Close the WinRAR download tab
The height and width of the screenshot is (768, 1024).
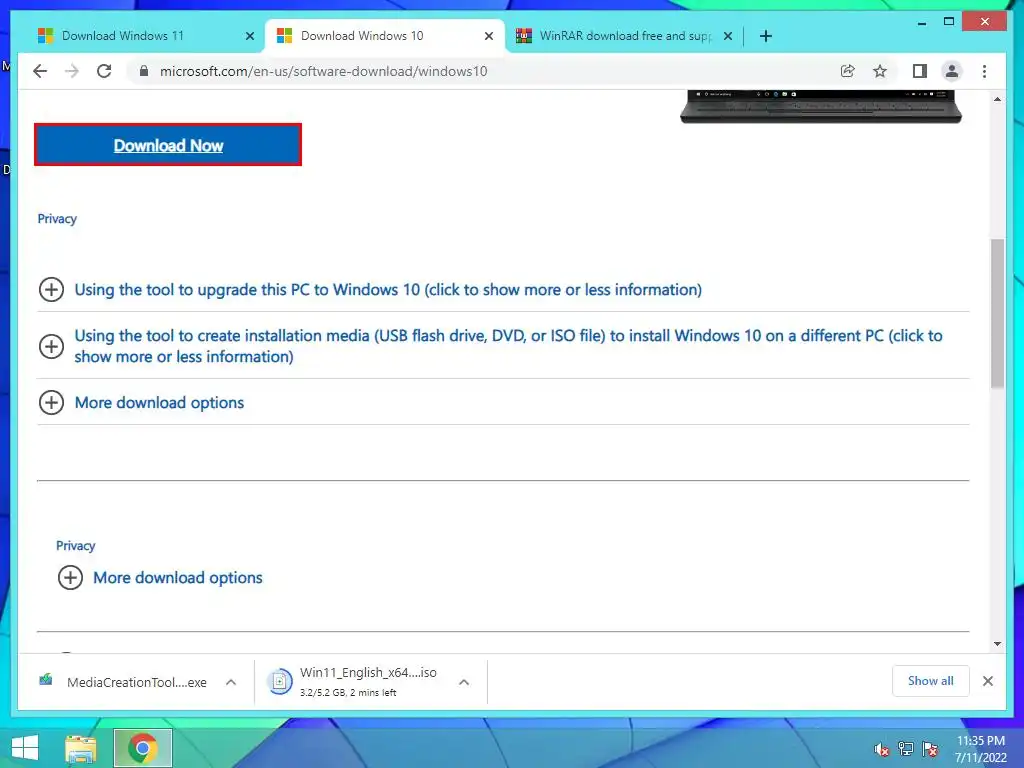[x=728, y=36]
